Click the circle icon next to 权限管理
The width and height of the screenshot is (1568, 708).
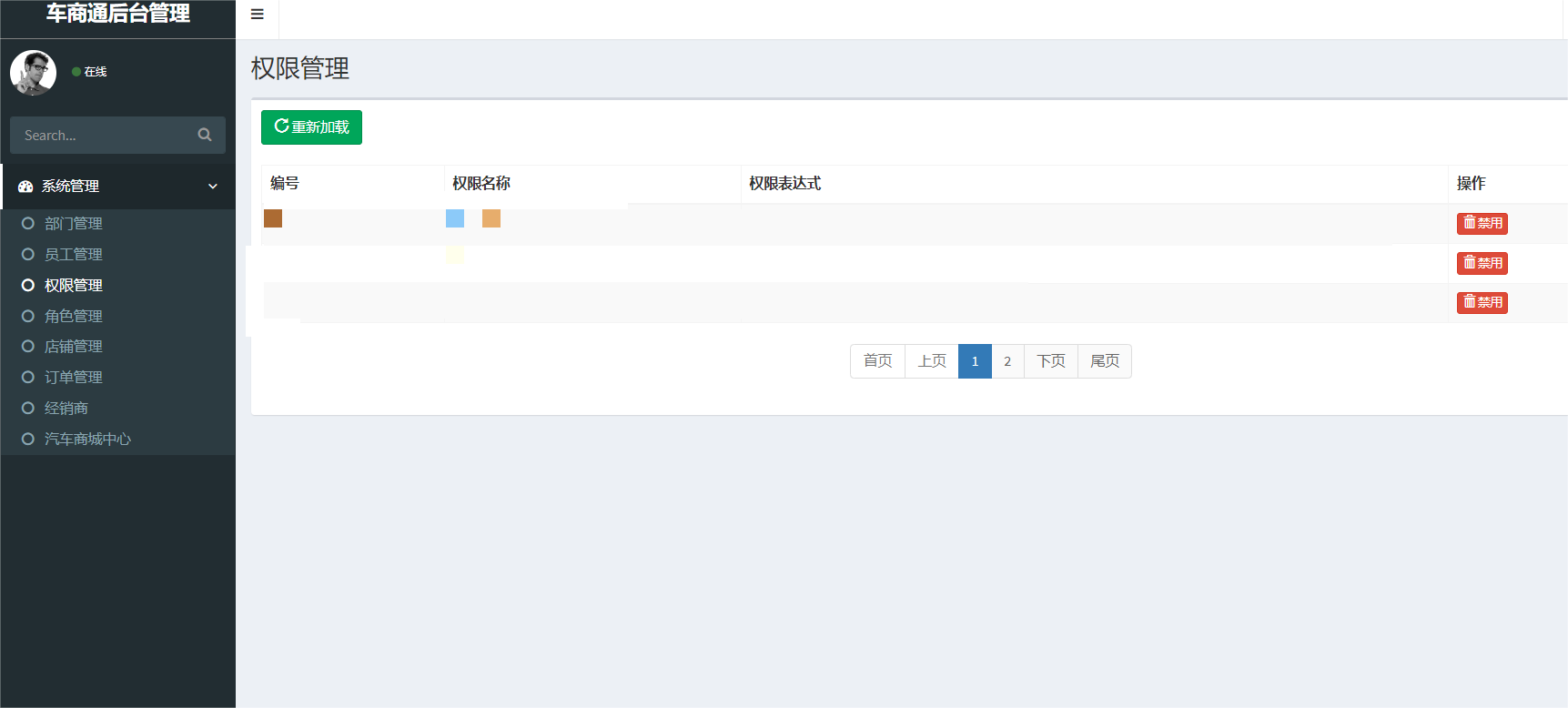pos(28,285)
